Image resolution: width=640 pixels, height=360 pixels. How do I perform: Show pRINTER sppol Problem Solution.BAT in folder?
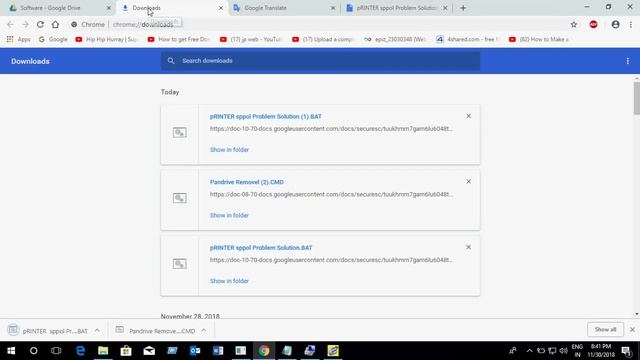(229, 281)
